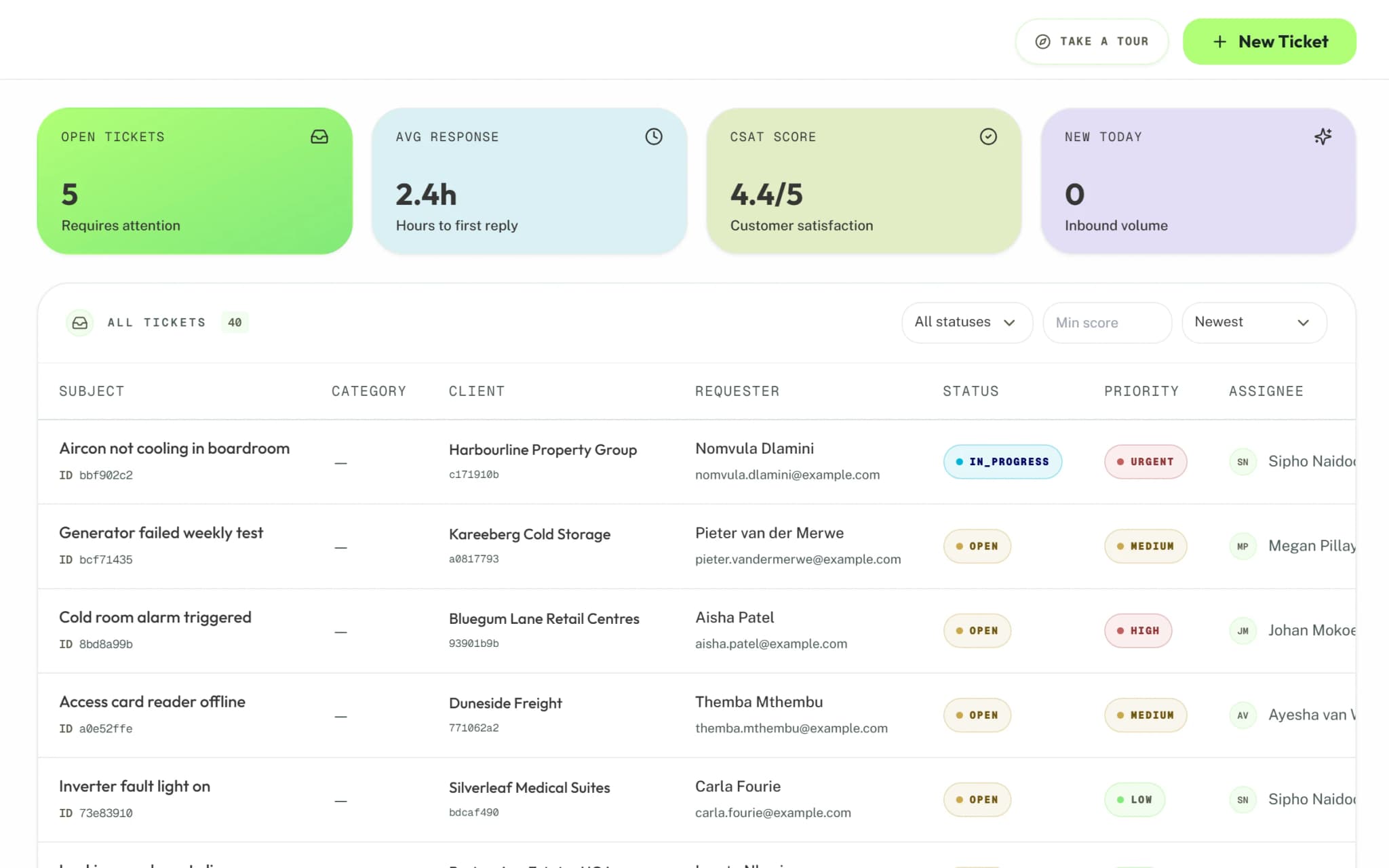Sort by the Subject column header
The height and width of the screenshot is (868, 1389).
[x=92, y=391]
